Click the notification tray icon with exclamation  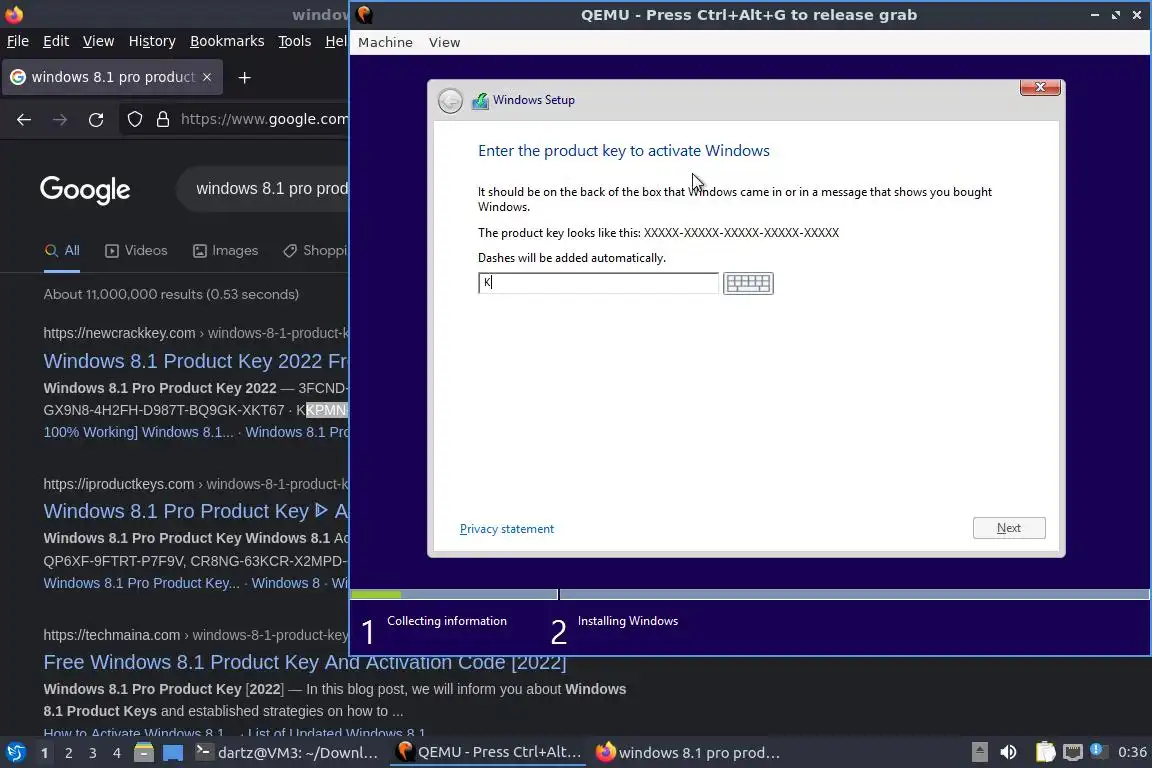click(x=1098, y=751)
